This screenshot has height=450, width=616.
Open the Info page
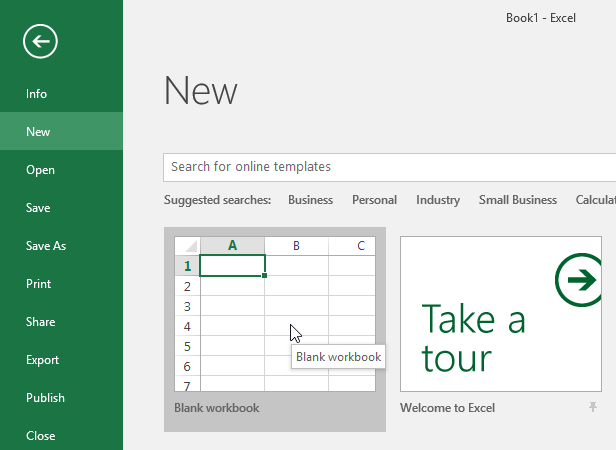click(x=37, y=94)
